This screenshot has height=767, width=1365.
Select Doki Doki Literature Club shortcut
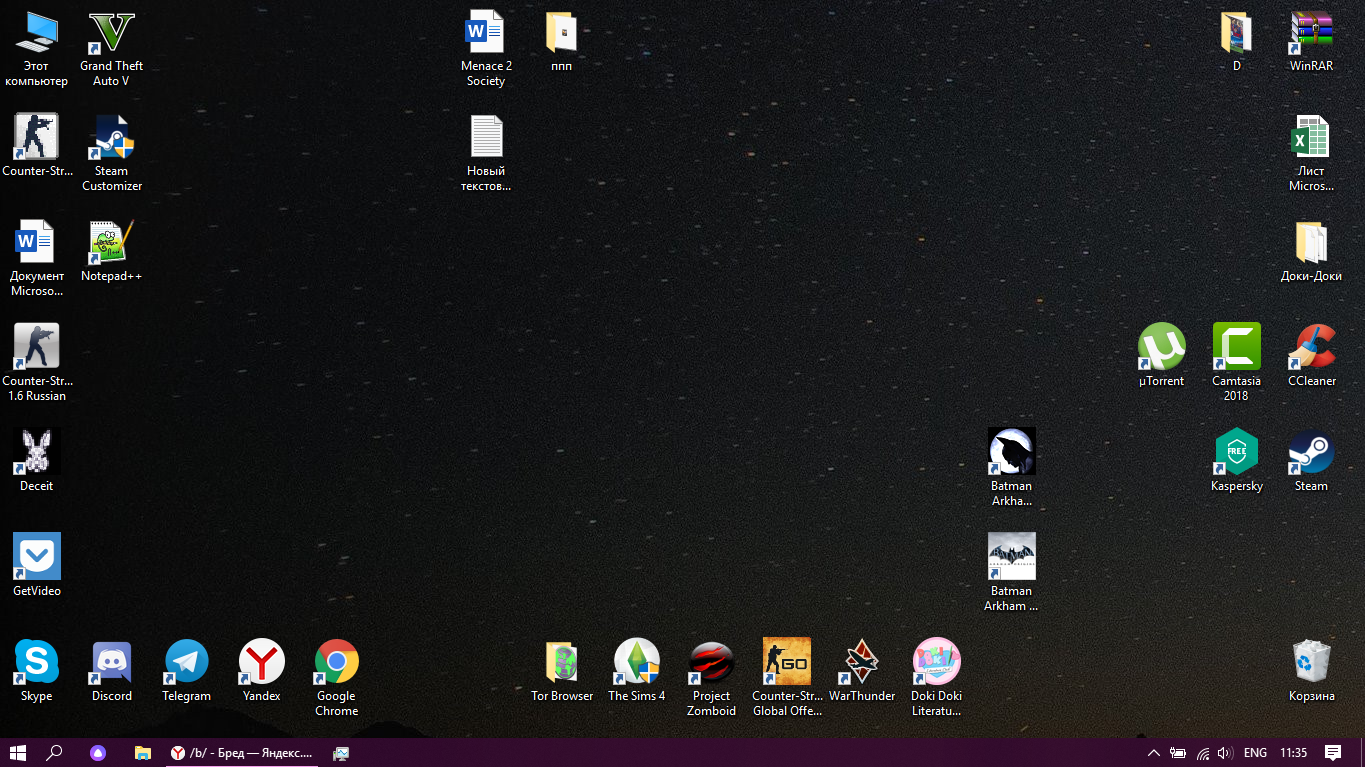pos(936,678)
